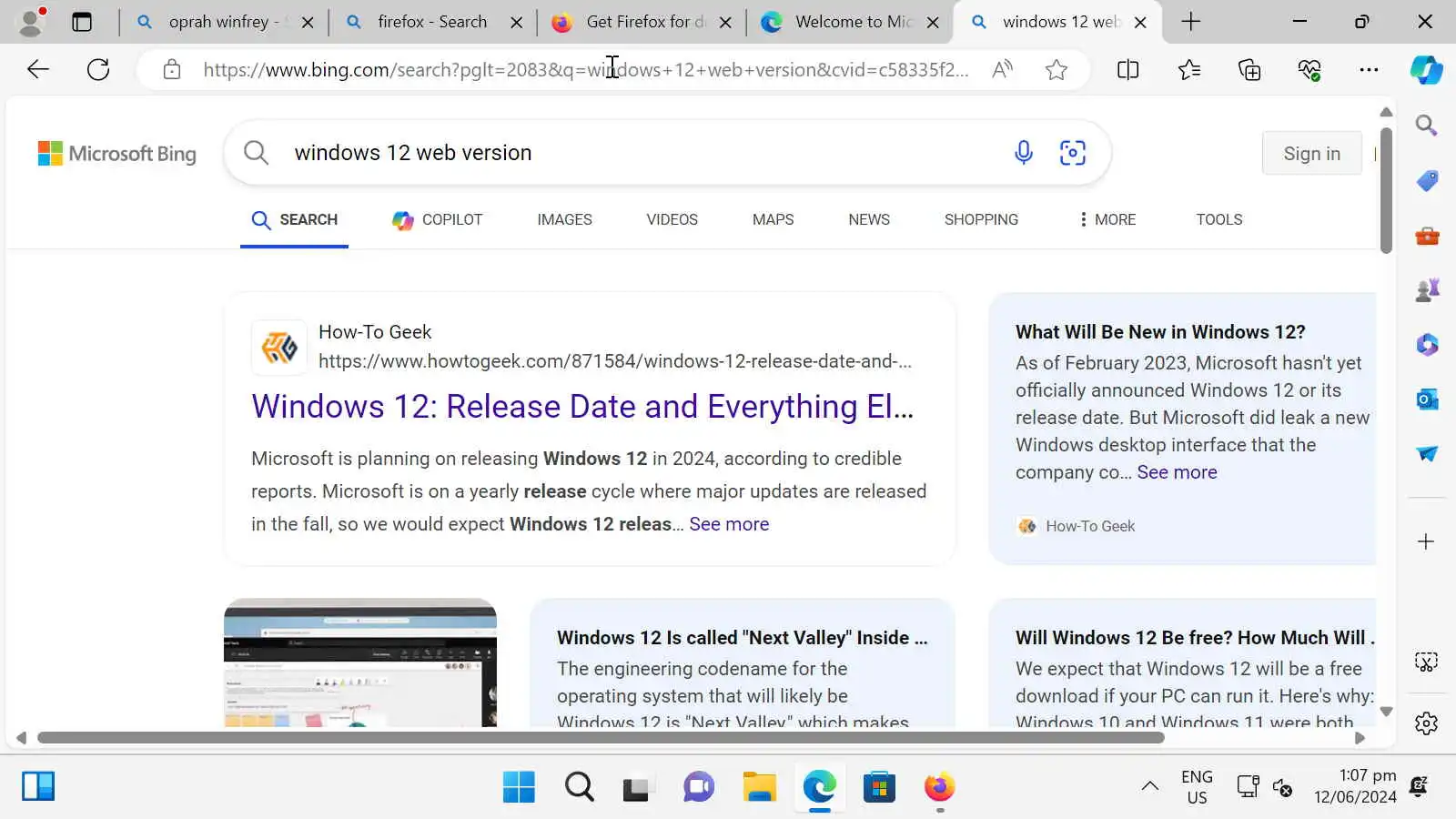The width and height of the screenshot is (1456, 819).
Task: Click See more under How-To Geek snippet
Action: 729,524
